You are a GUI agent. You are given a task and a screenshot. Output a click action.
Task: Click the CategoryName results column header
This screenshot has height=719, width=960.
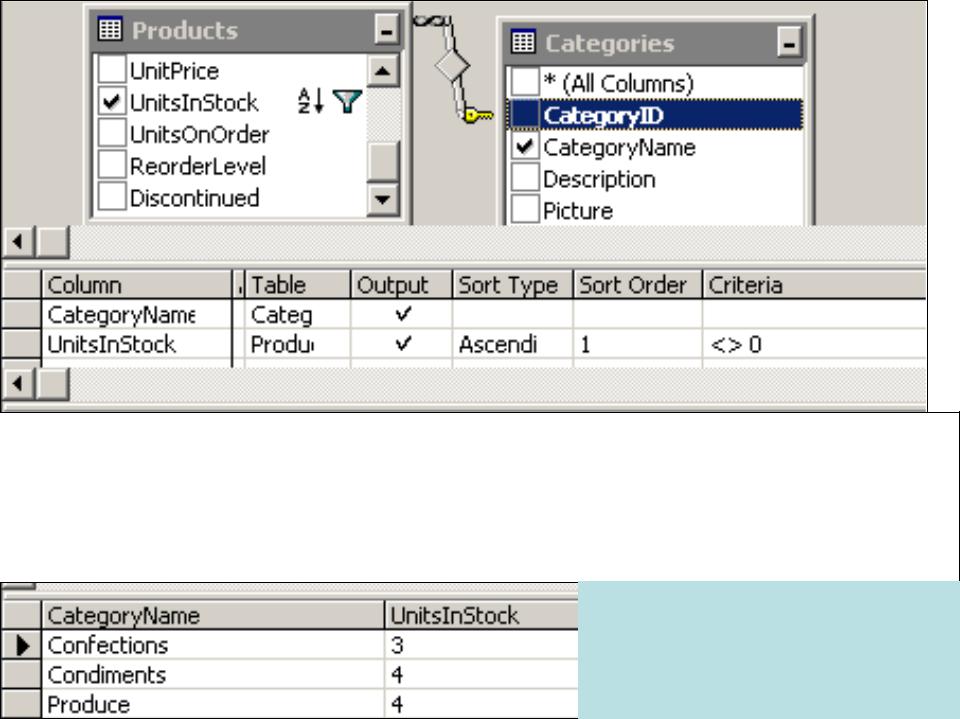[x=212, y=615]
